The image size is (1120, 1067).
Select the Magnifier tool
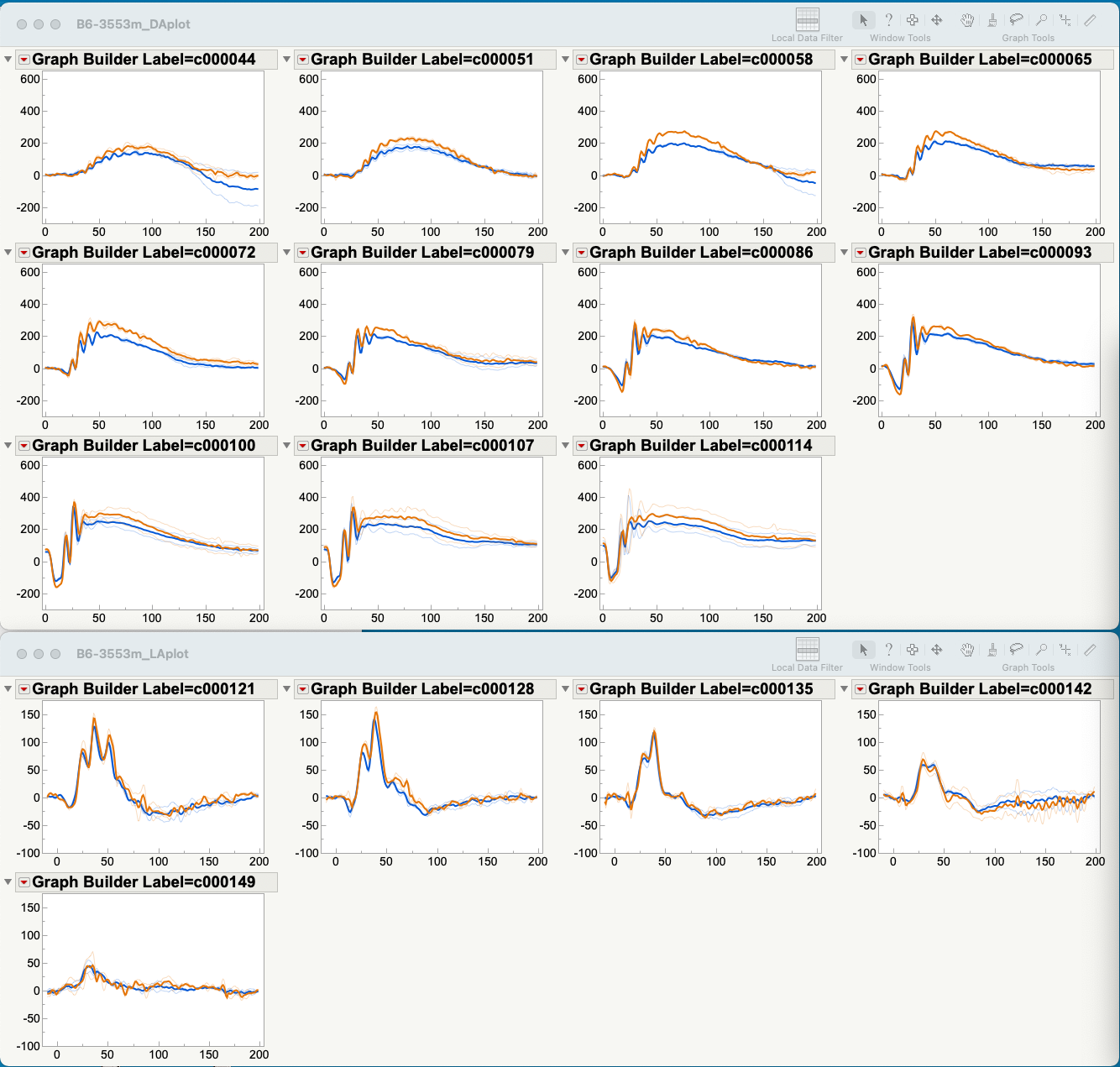1041,20
